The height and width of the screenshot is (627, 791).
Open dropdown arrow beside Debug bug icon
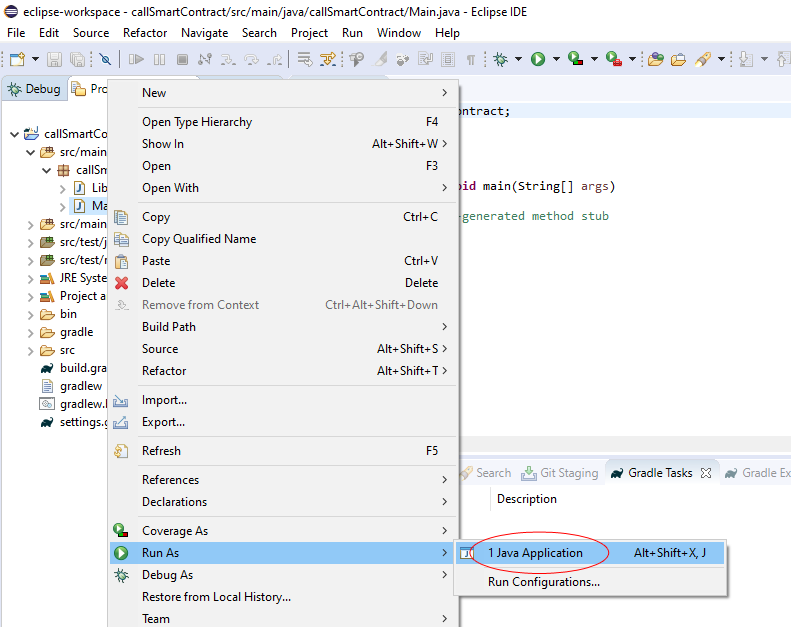click(x=518, y=59)
